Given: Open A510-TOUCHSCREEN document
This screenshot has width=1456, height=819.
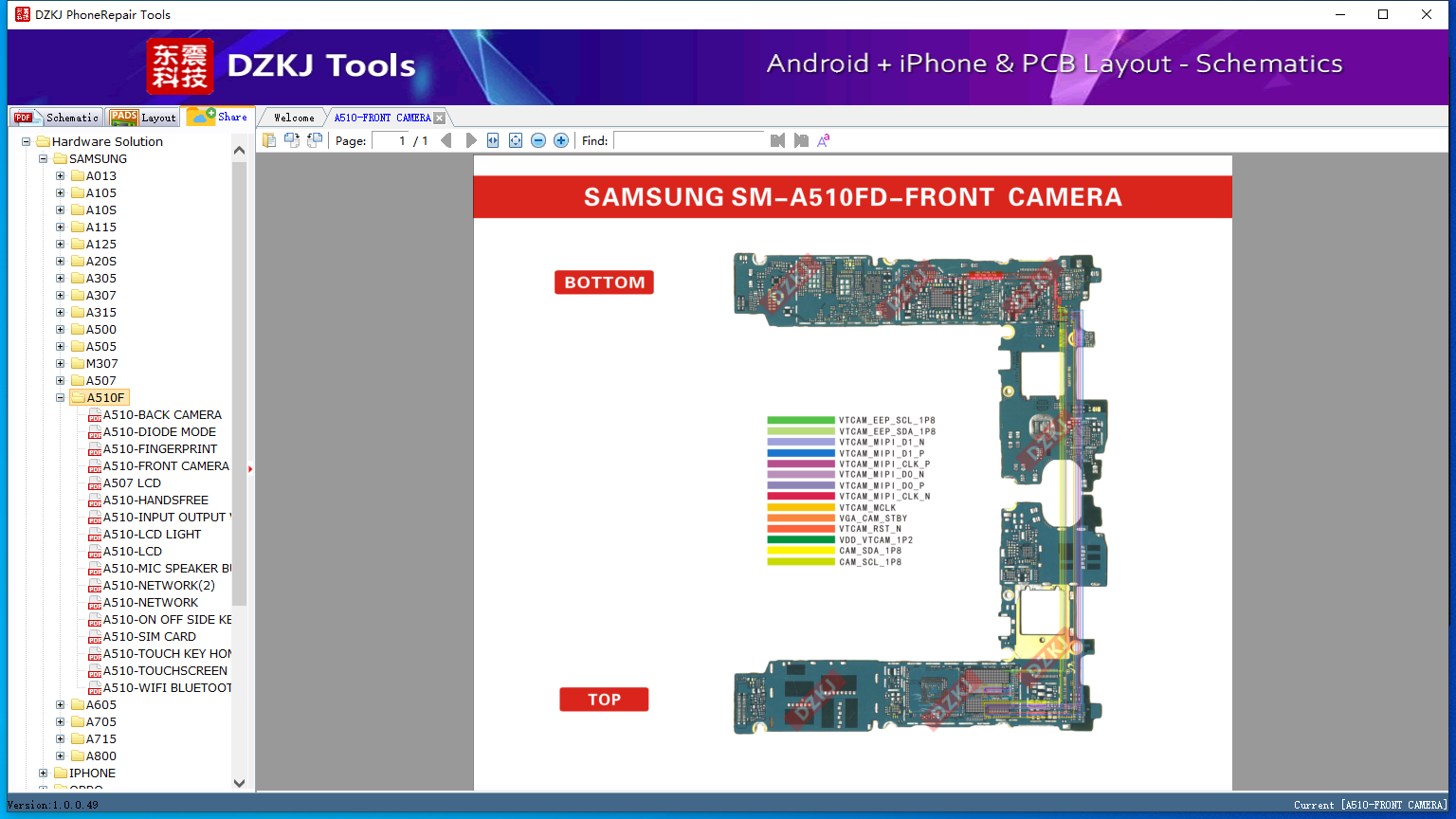Looking at the screenshot, I should coord(165,671).
